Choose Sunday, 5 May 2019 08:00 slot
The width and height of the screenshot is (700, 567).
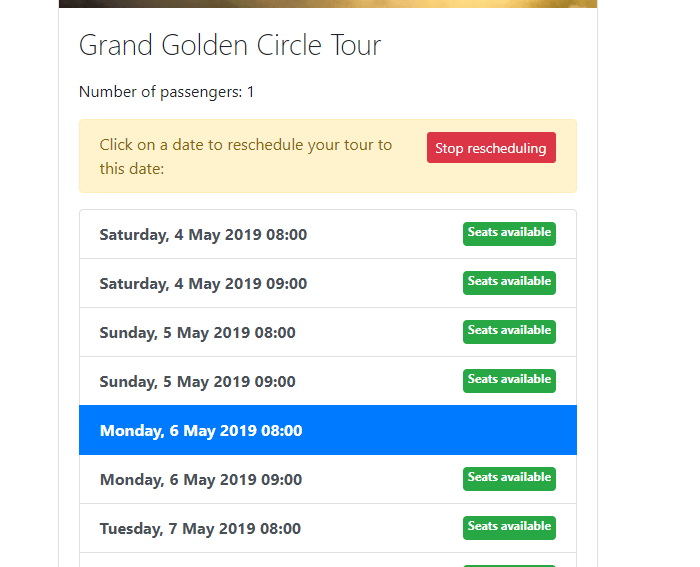coord(328,332)
